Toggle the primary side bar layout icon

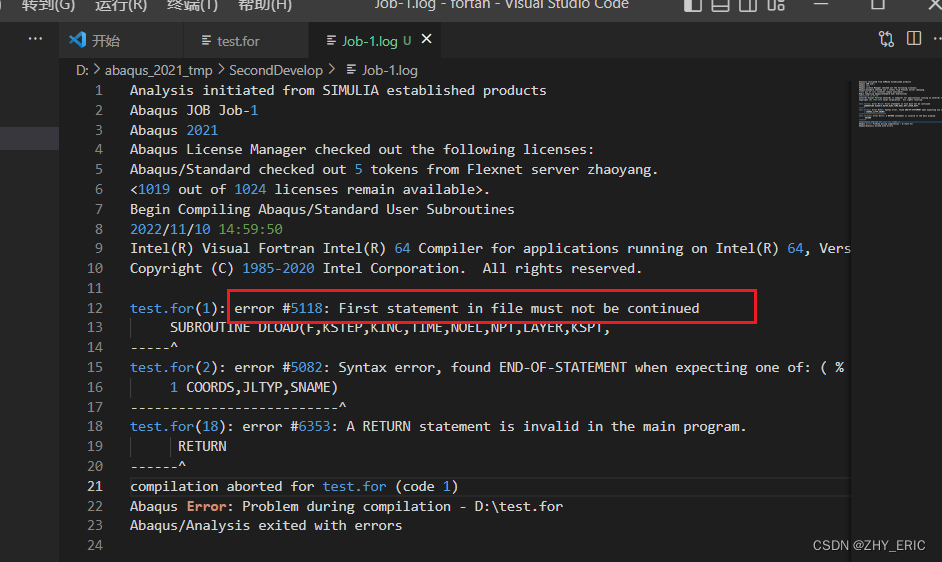[693, 5]
